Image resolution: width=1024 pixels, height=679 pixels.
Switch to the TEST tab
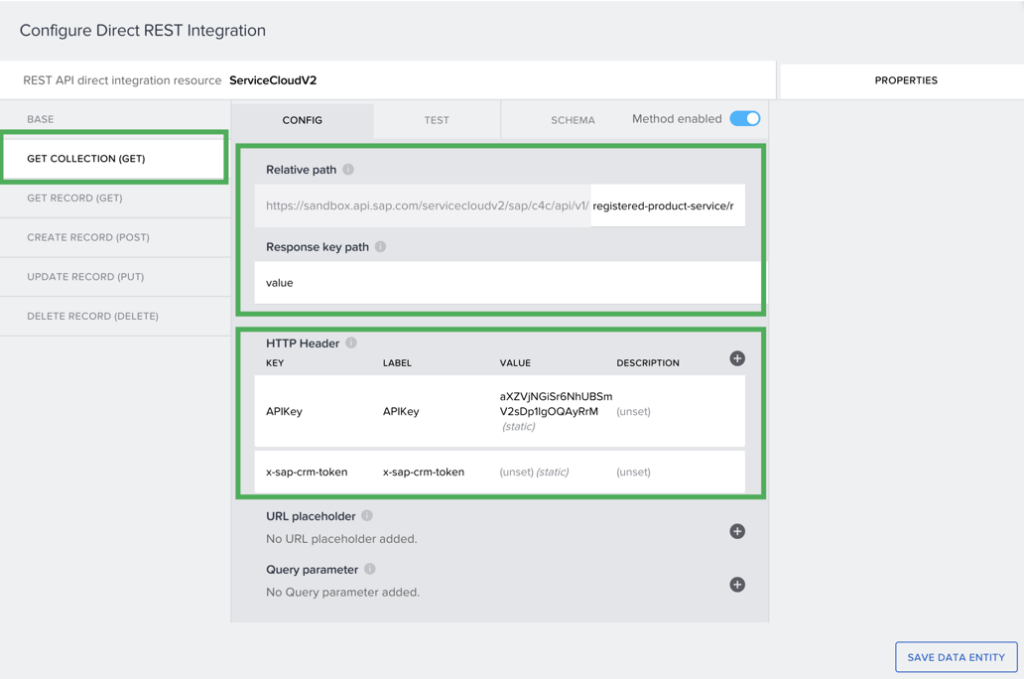437,120
